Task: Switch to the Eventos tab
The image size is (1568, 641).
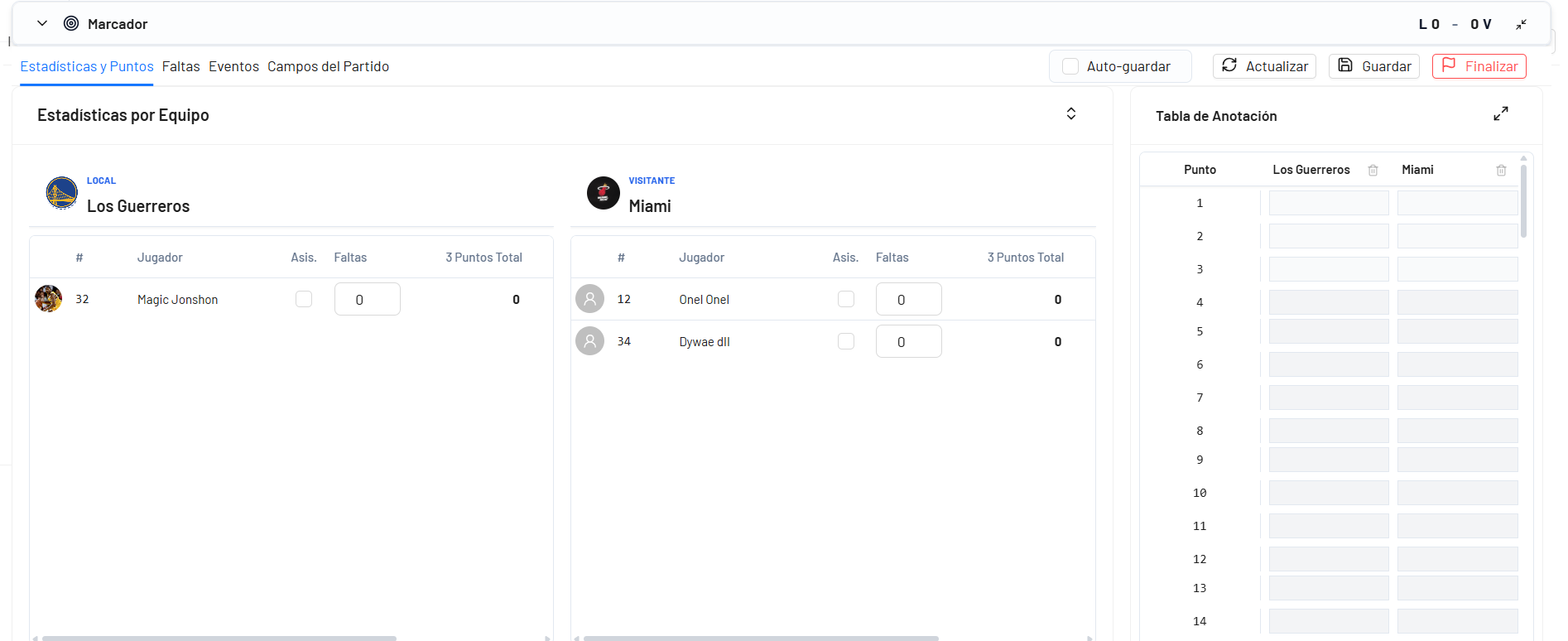Action: pyautogui.click(x=233, y=66)
